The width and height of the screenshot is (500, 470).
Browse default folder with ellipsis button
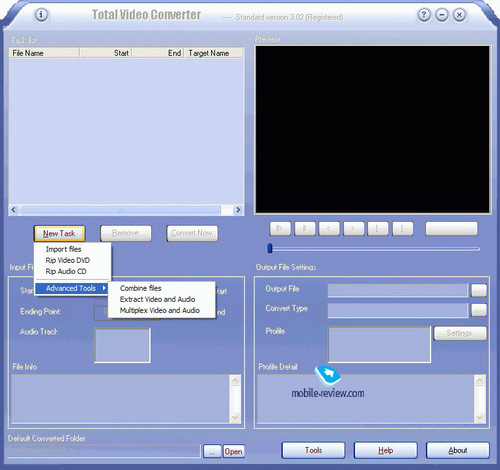click(x=212, y=451)
